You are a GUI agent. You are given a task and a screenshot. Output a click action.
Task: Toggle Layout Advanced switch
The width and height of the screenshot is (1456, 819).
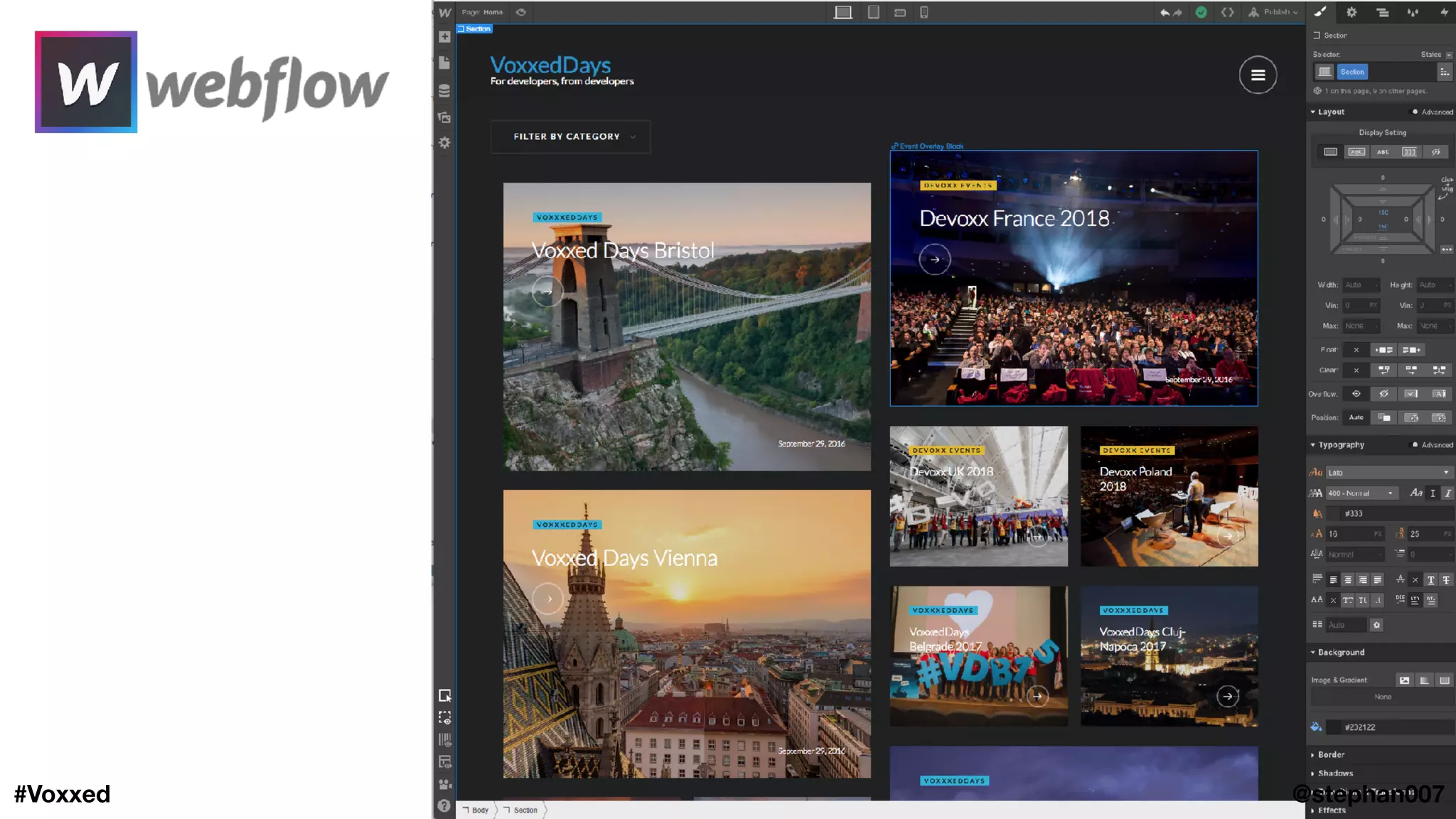point(1415,112)
